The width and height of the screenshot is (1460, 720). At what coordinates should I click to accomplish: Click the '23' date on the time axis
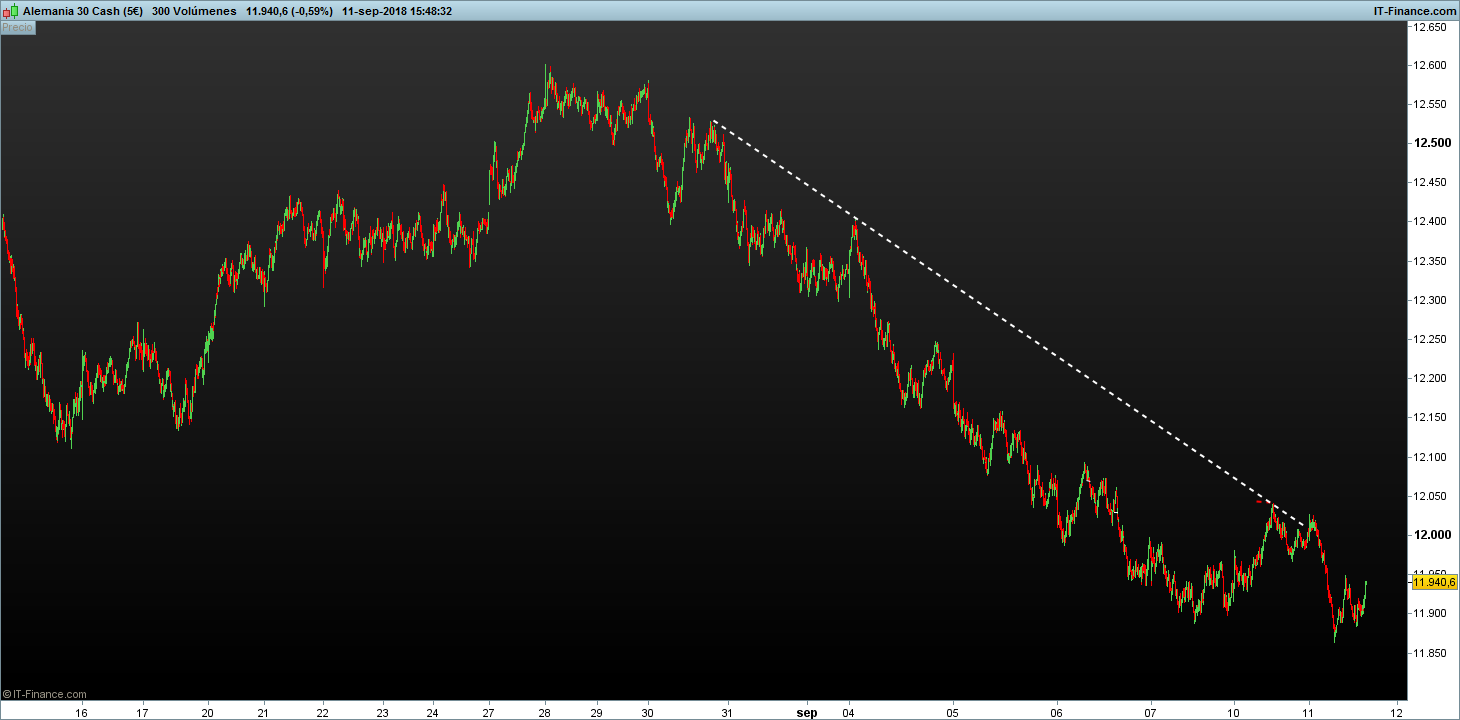click(x=383, y=713)
